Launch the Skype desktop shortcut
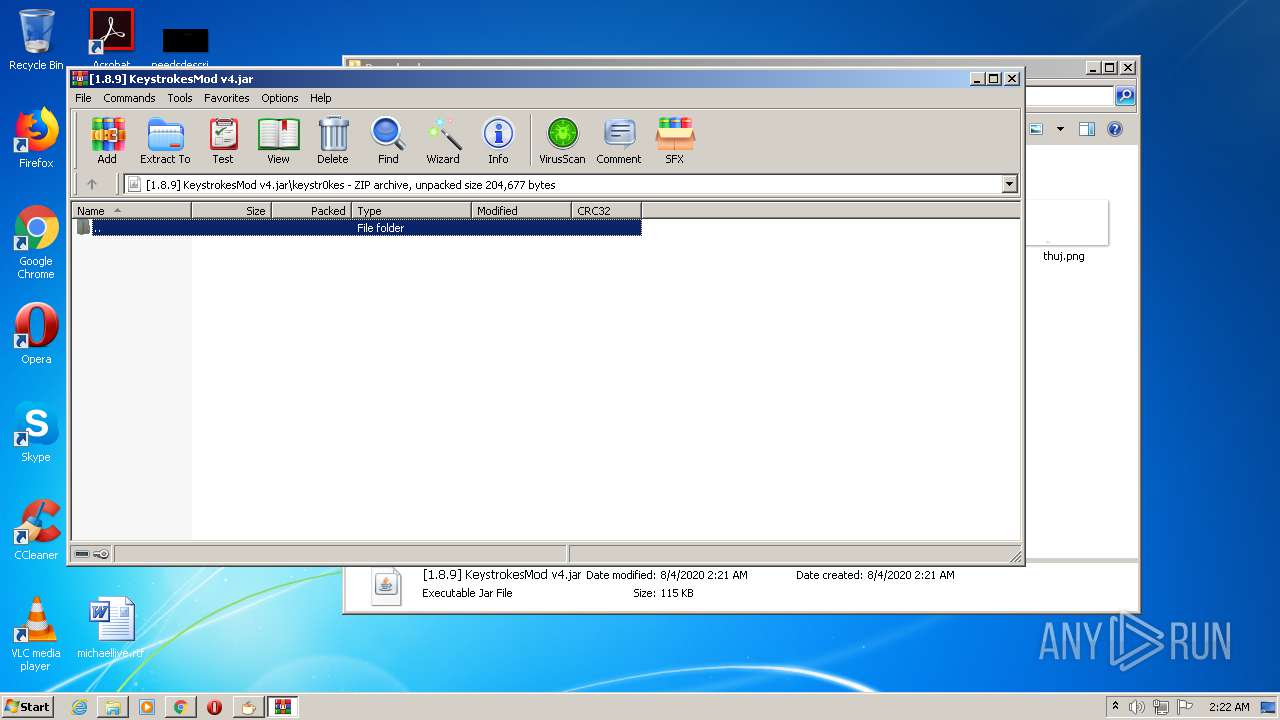The width and height of the screenshot is (1280, 720). (36, 432)
